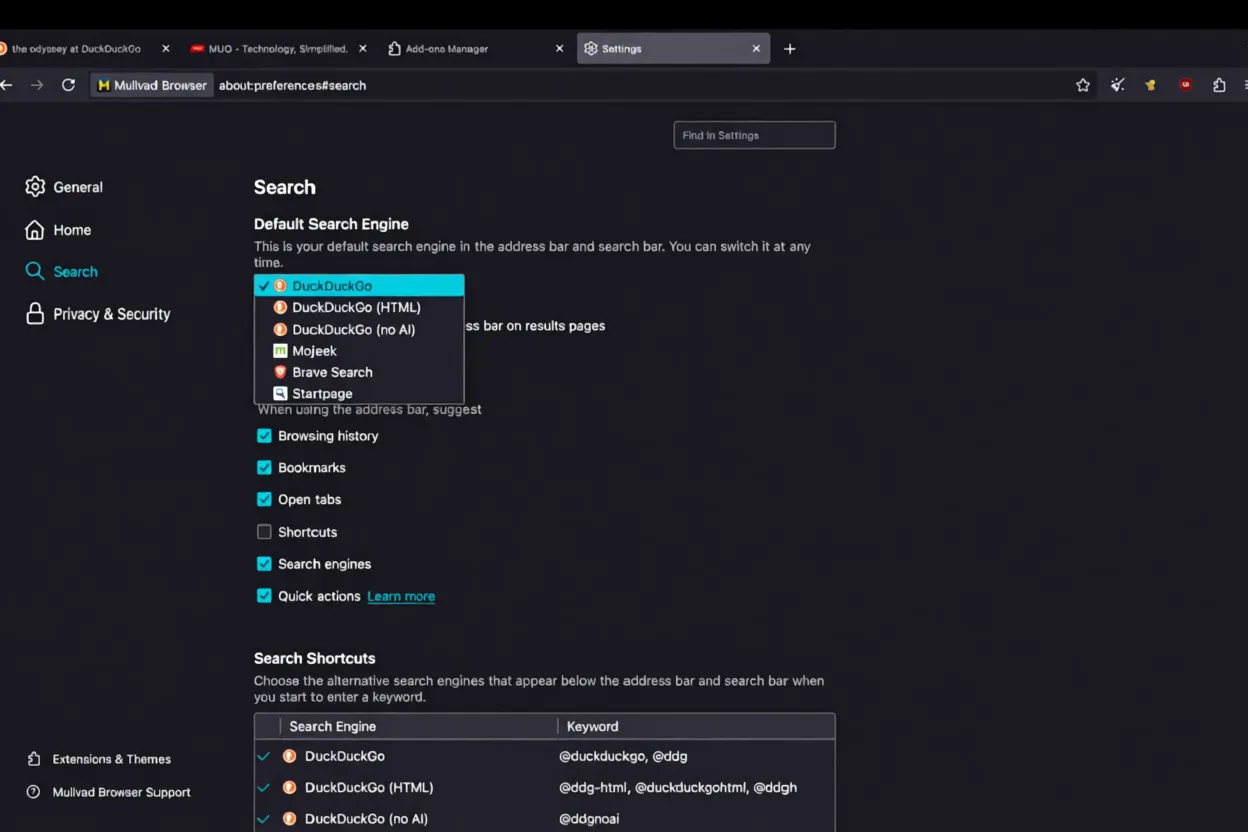Click the address bar URL about:preferences#search
1248x832 pixels.
(292, 85)
